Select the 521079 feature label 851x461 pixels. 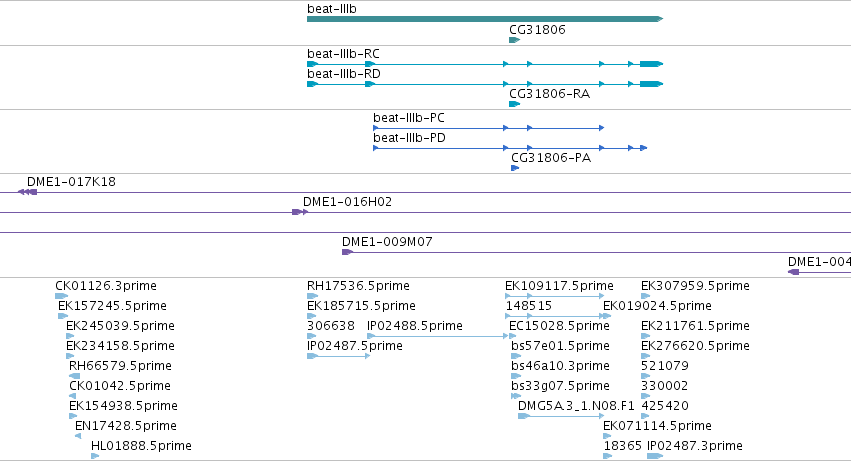(665, 366)
